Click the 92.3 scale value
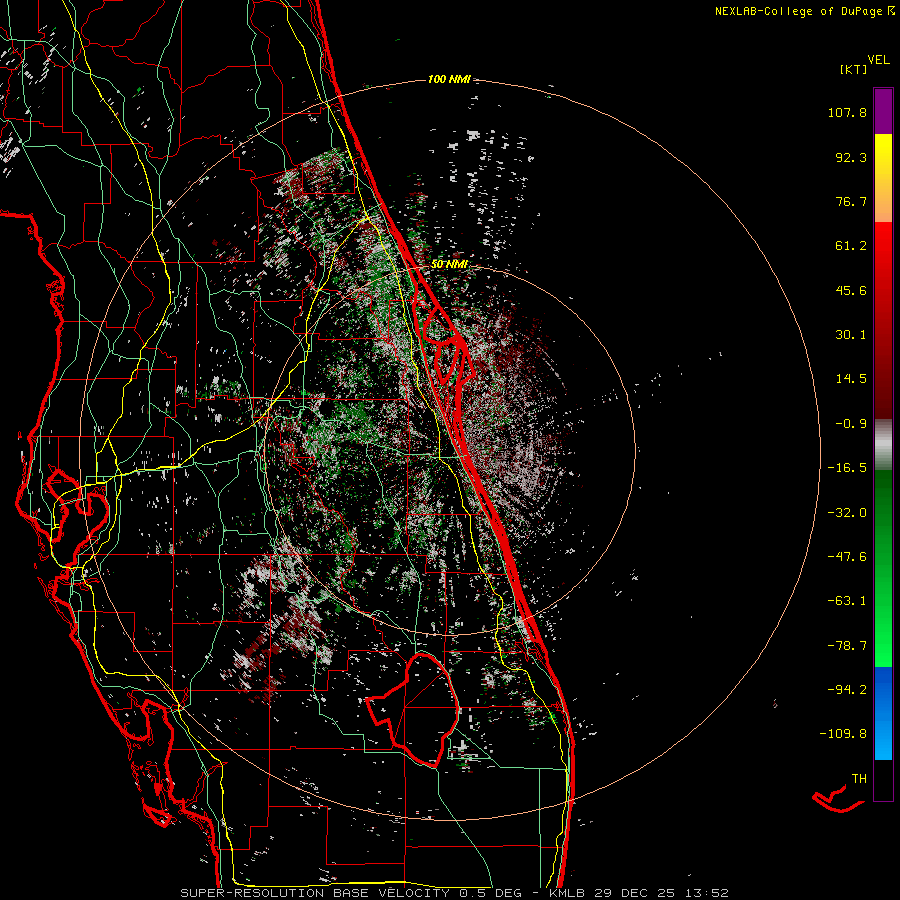The image size is (900, 900). click(851, 157)
